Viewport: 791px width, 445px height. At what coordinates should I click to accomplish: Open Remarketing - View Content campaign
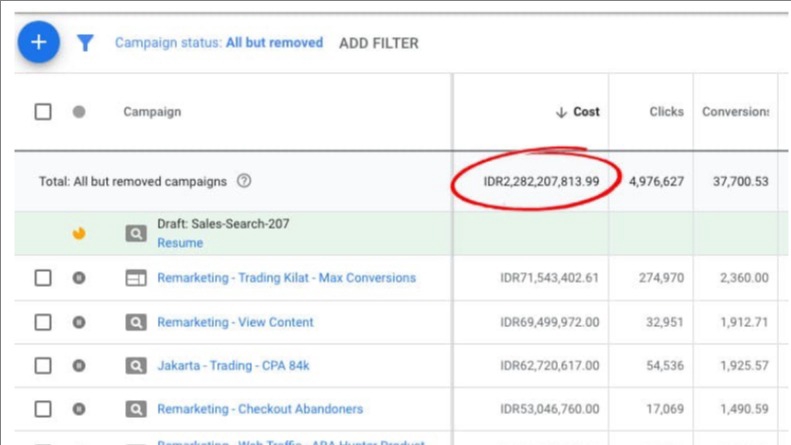point(235,322)
